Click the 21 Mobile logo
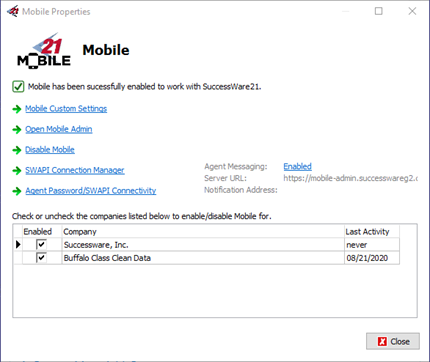Viewport: 430px width, 362px height. [44, 51]
